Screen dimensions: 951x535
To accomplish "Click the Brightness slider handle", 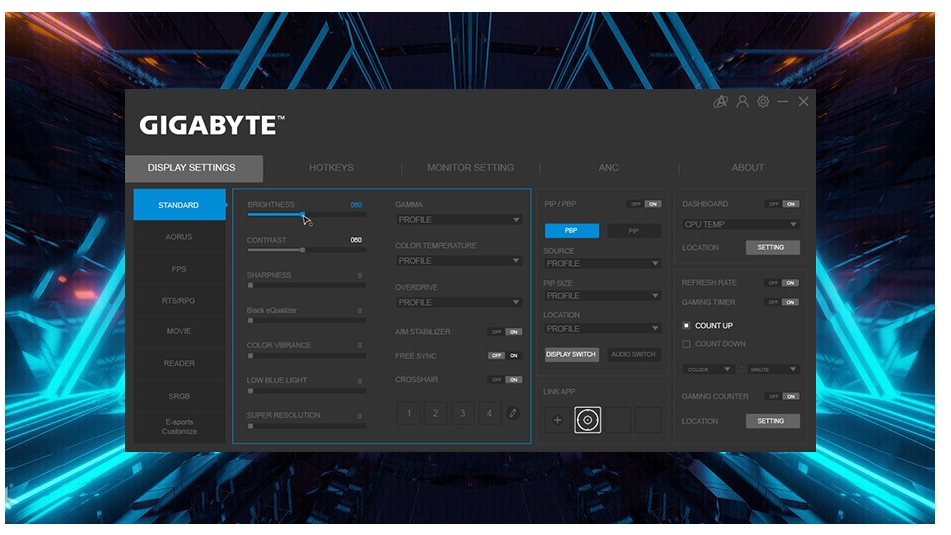I will pos(303,215).
